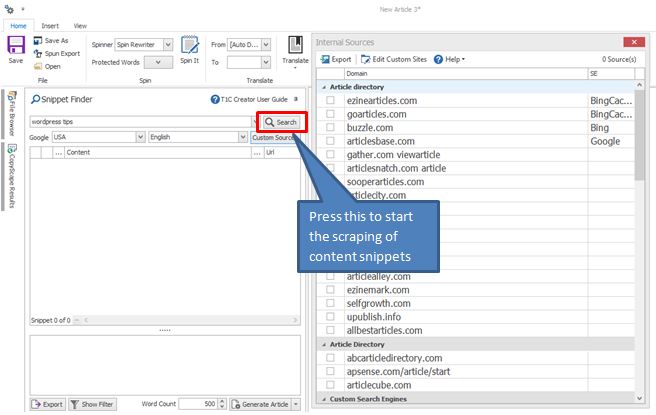Click Edit Custom Sites
The height and width of the screenshot is (415, 656).
(394, 59)
